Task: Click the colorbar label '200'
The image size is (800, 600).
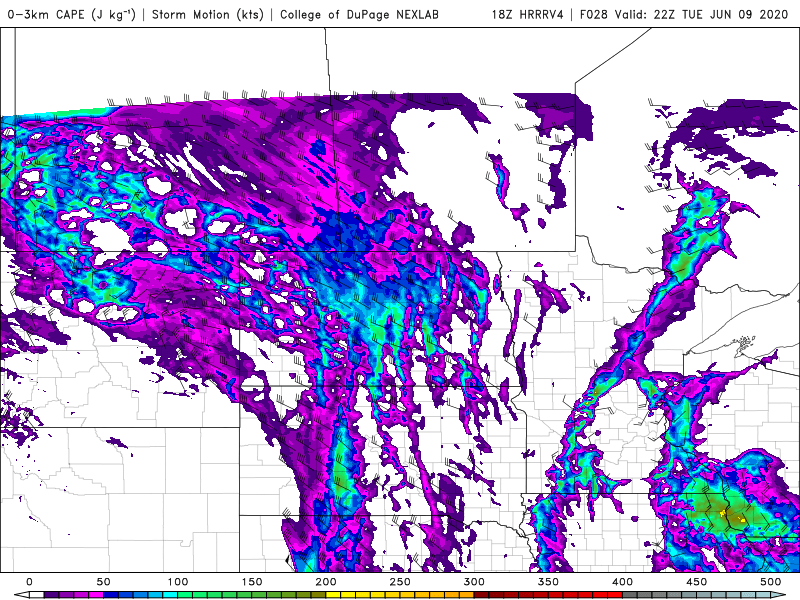Action: point(326,582)
